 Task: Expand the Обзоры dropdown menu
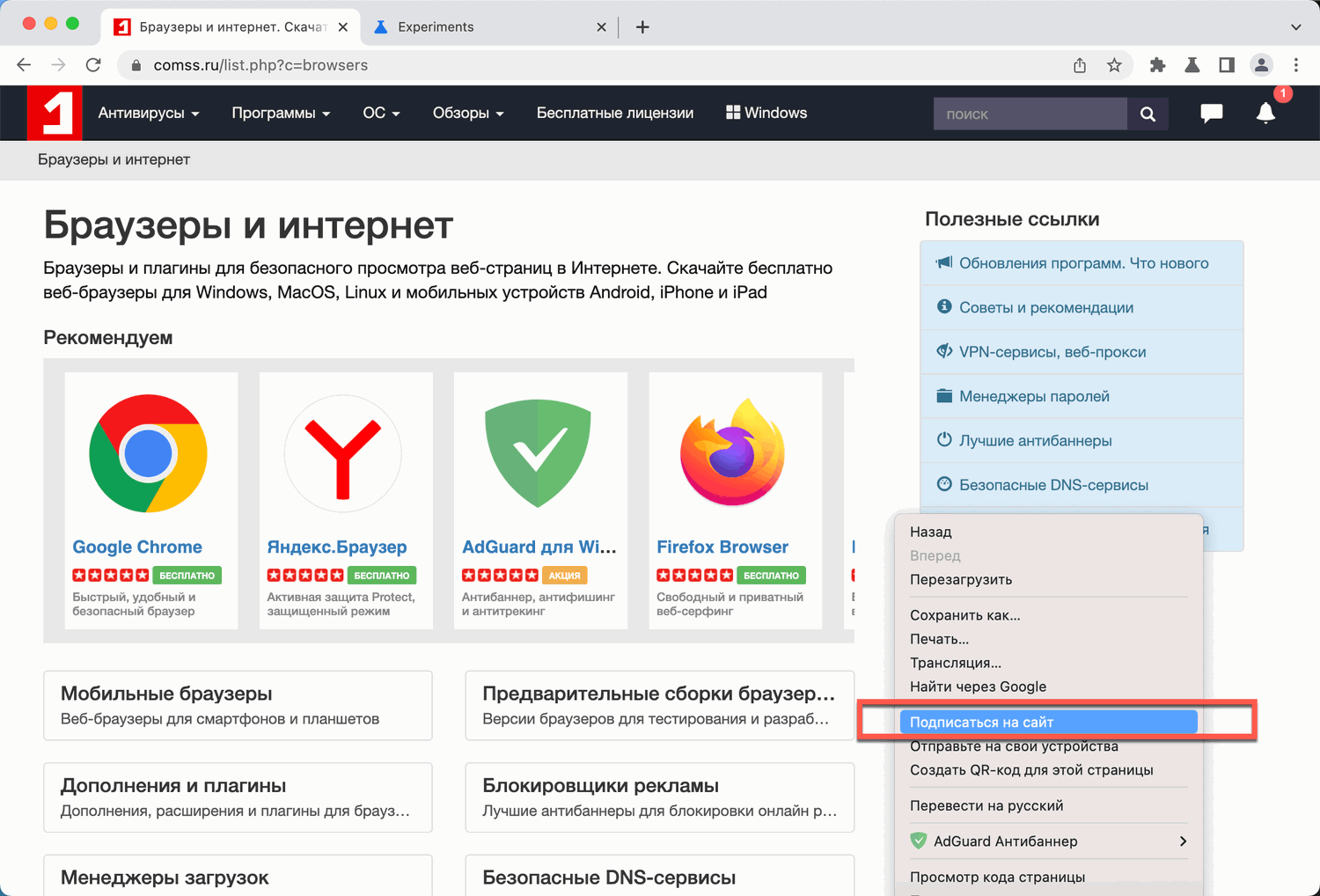[x=468, y=113]
